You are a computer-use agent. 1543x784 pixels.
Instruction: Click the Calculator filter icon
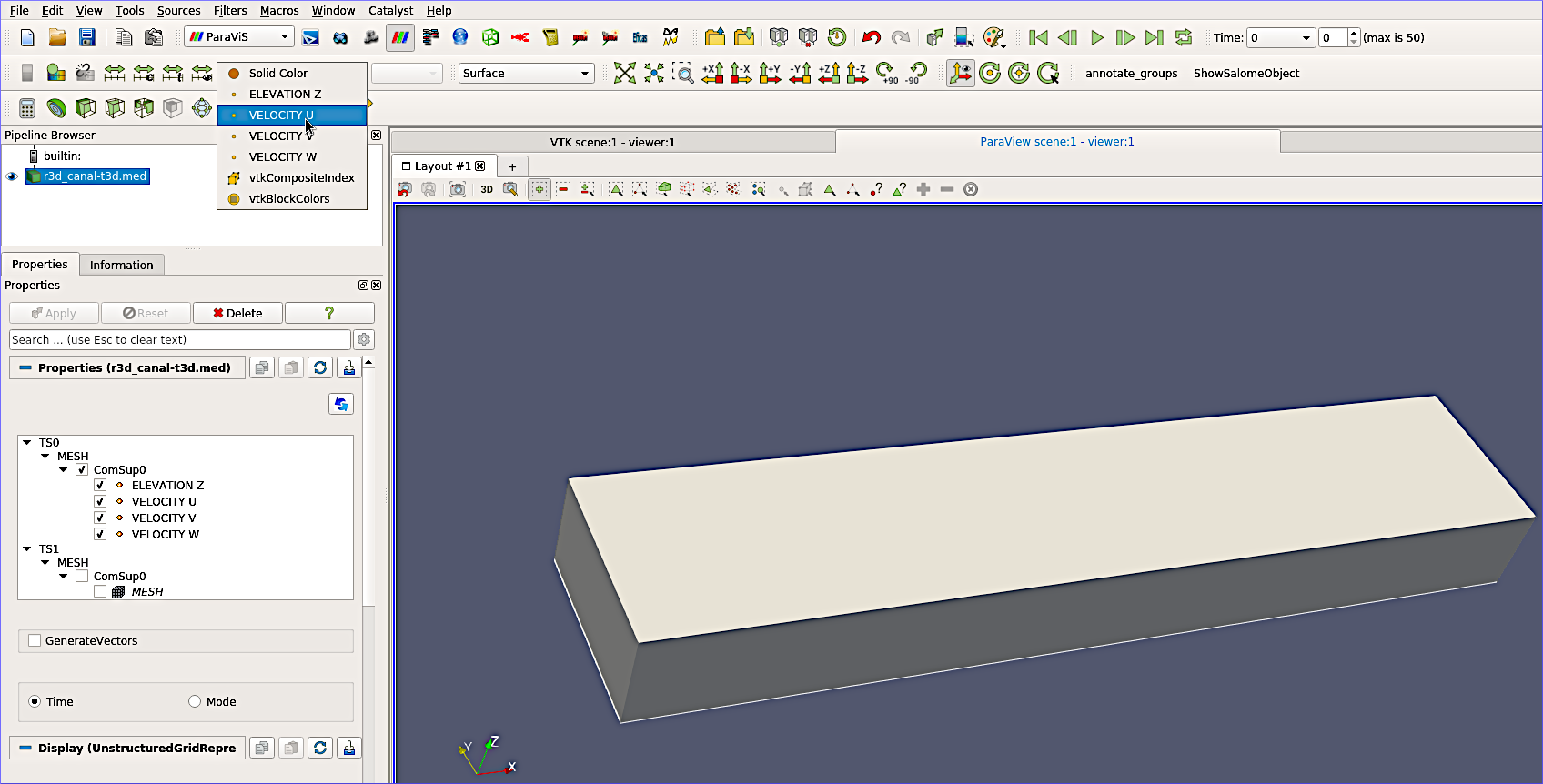(27, 109)
